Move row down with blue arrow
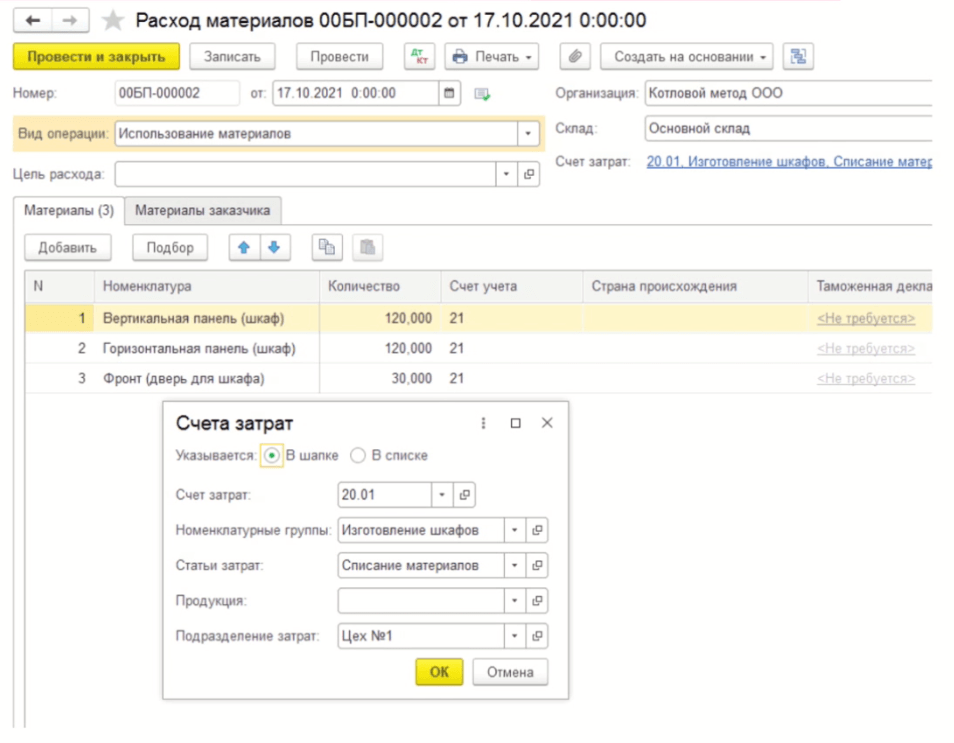This screenshot has height=743, width=954. (x=274, y=248)
